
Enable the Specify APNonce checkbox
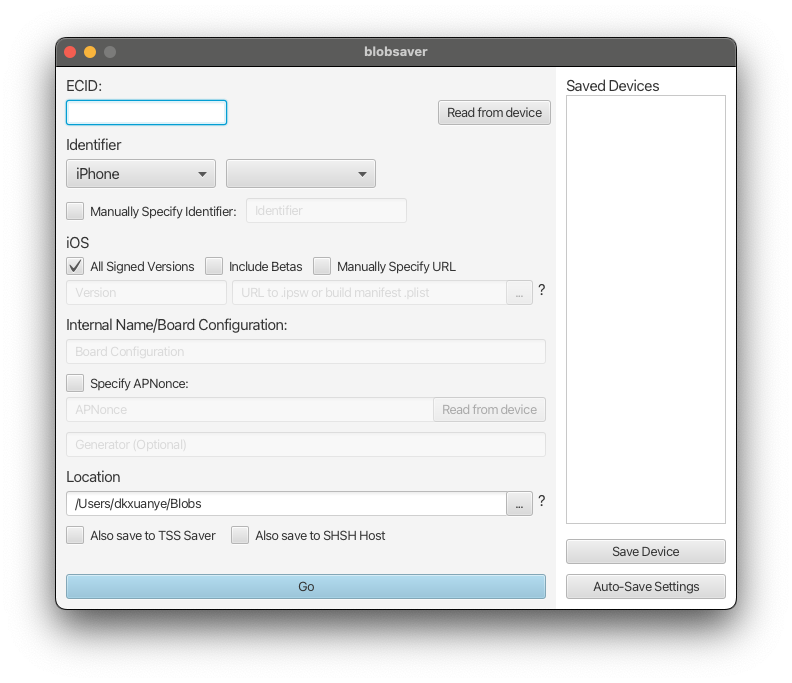click(x=75, y=383)
